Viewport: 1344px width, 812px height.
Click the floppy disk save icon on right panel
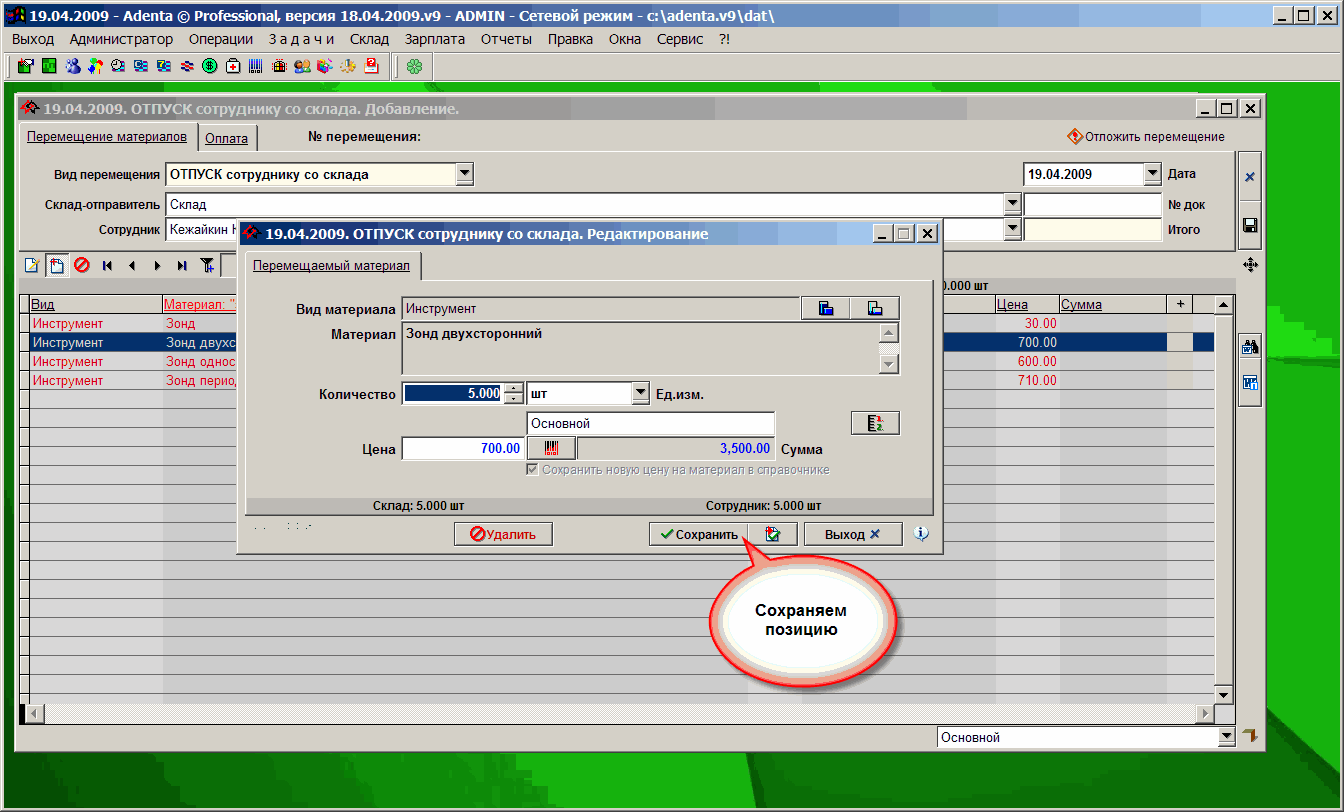pyautogui.click(x=1249, y=226)
